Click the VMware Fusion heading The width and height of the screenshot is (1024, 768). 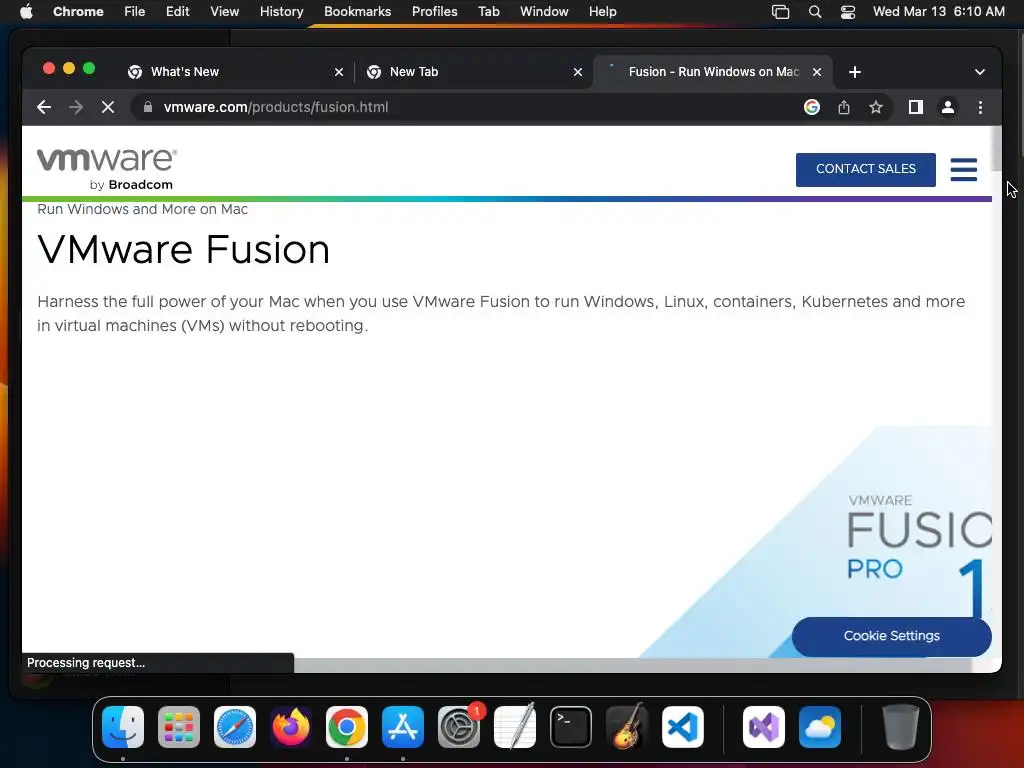point(184,249)
